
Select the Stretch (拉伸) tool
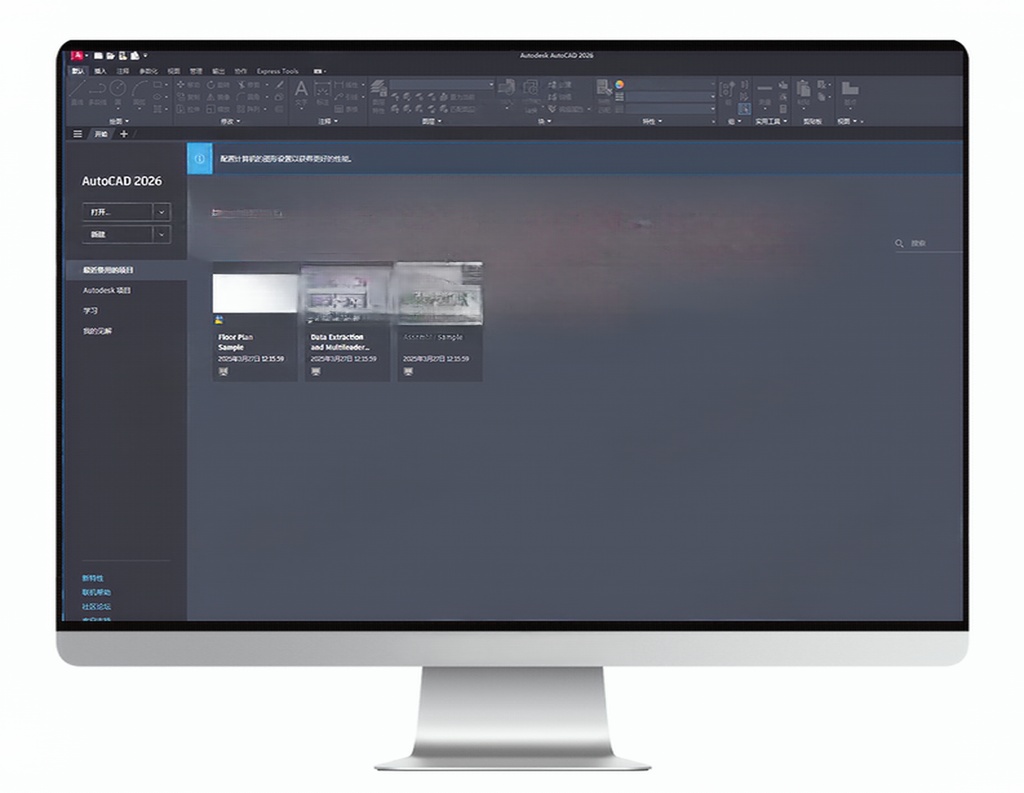click(189, 109)
